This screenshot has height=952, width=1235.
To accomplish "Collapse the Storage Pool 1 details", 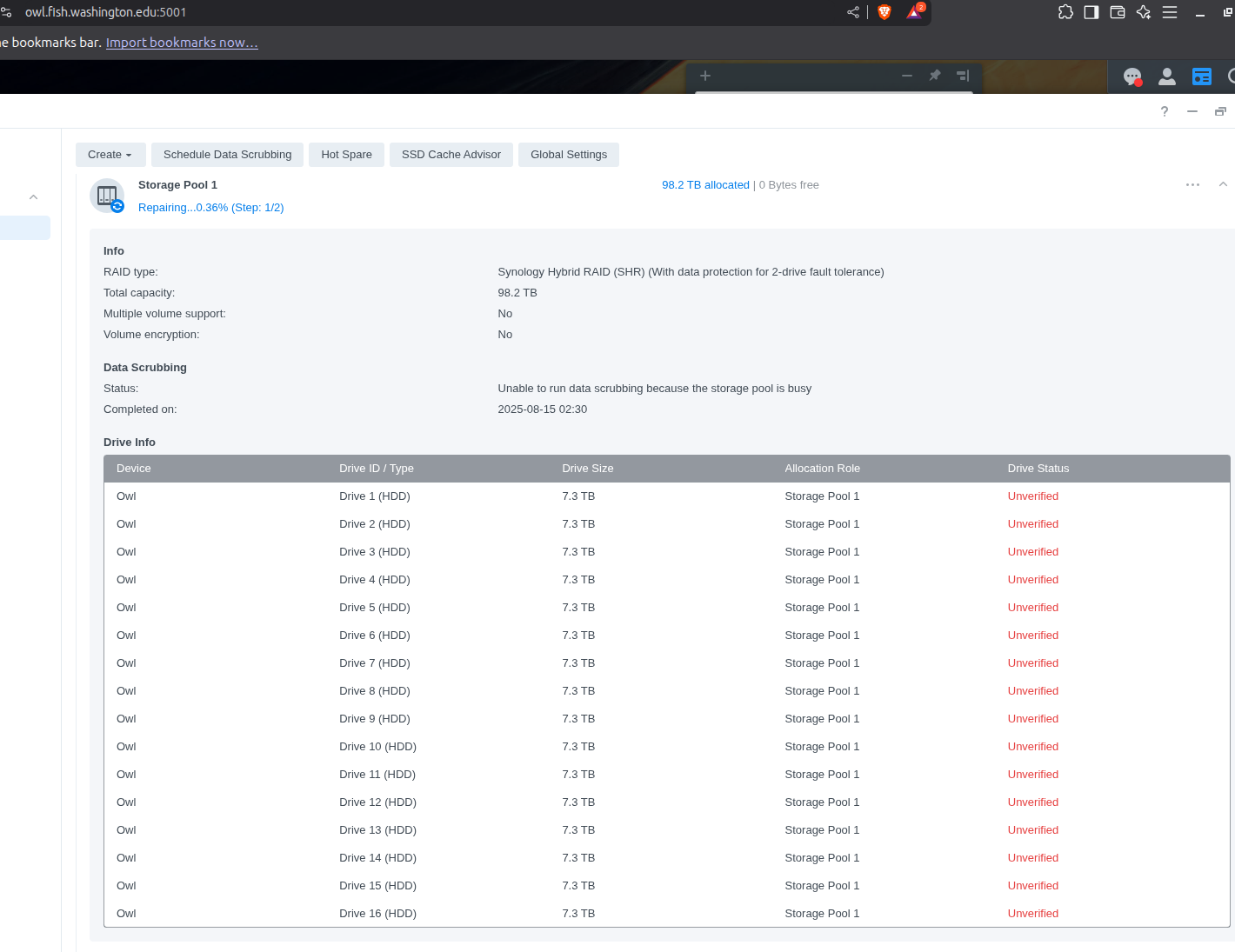I will pyautogui.click(x=1223, y=184).
